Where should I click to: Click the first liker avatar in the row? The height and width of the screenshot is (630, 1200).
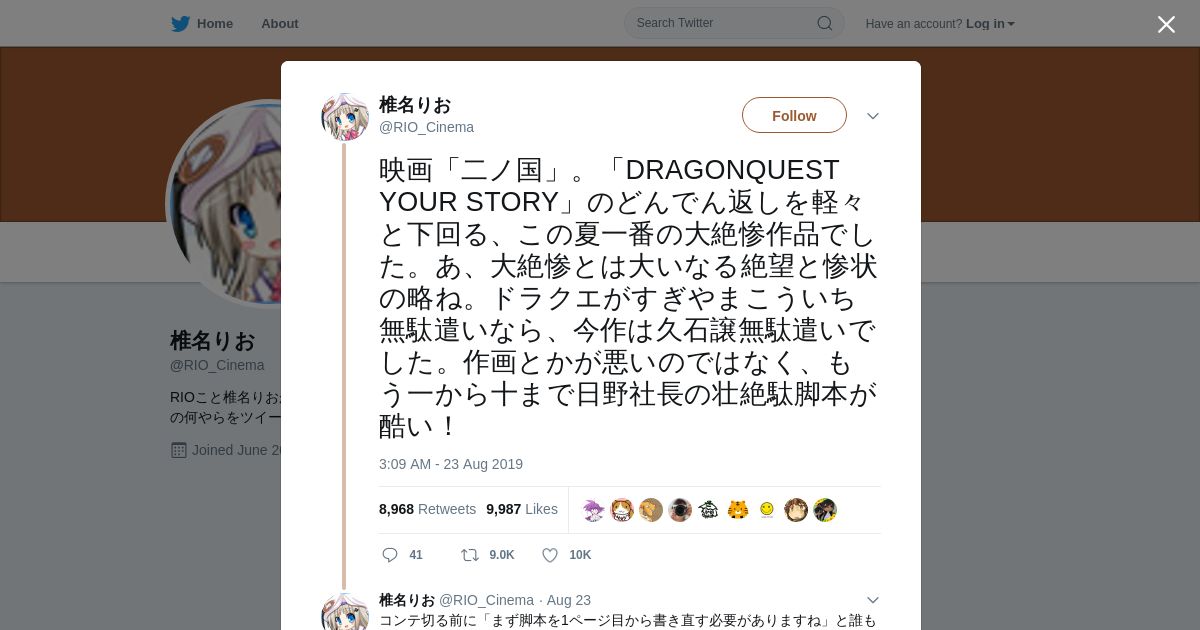594,510
